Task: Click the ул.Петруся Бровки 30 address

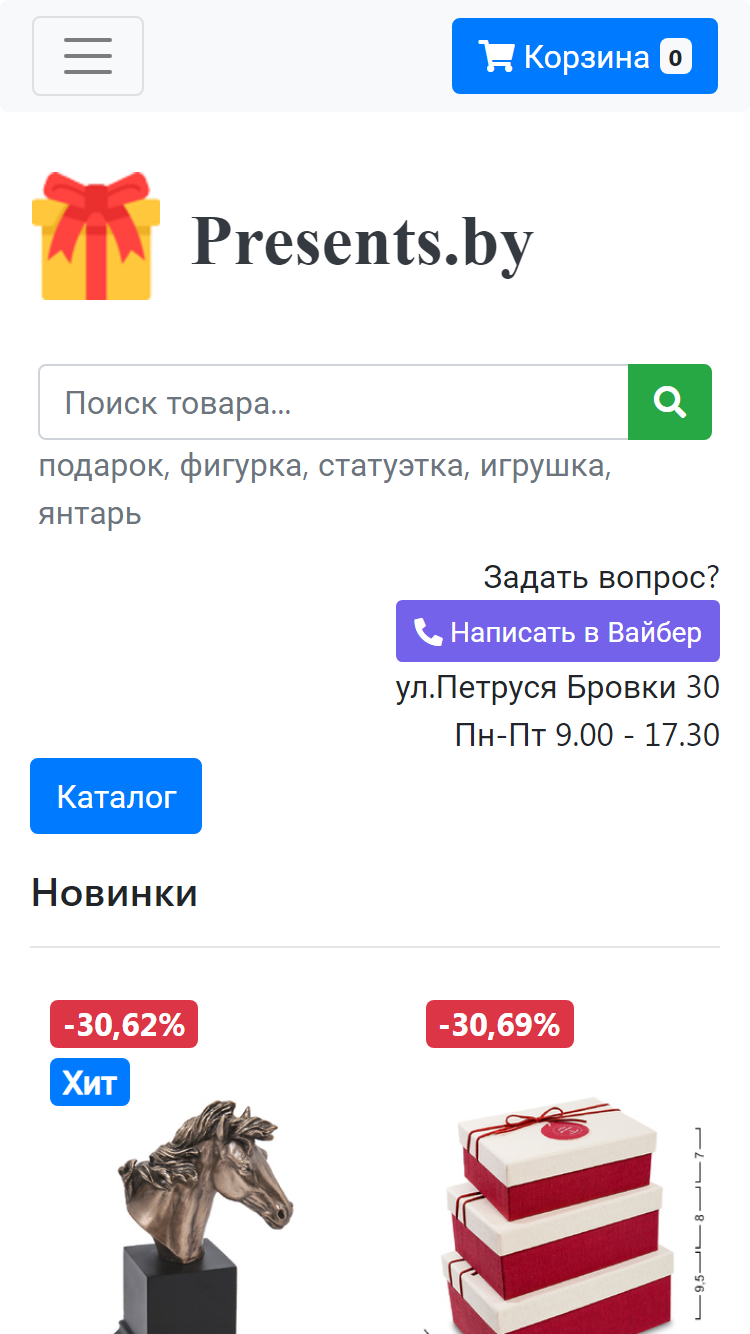Action: pyautogui.click(x=558, y=688)
